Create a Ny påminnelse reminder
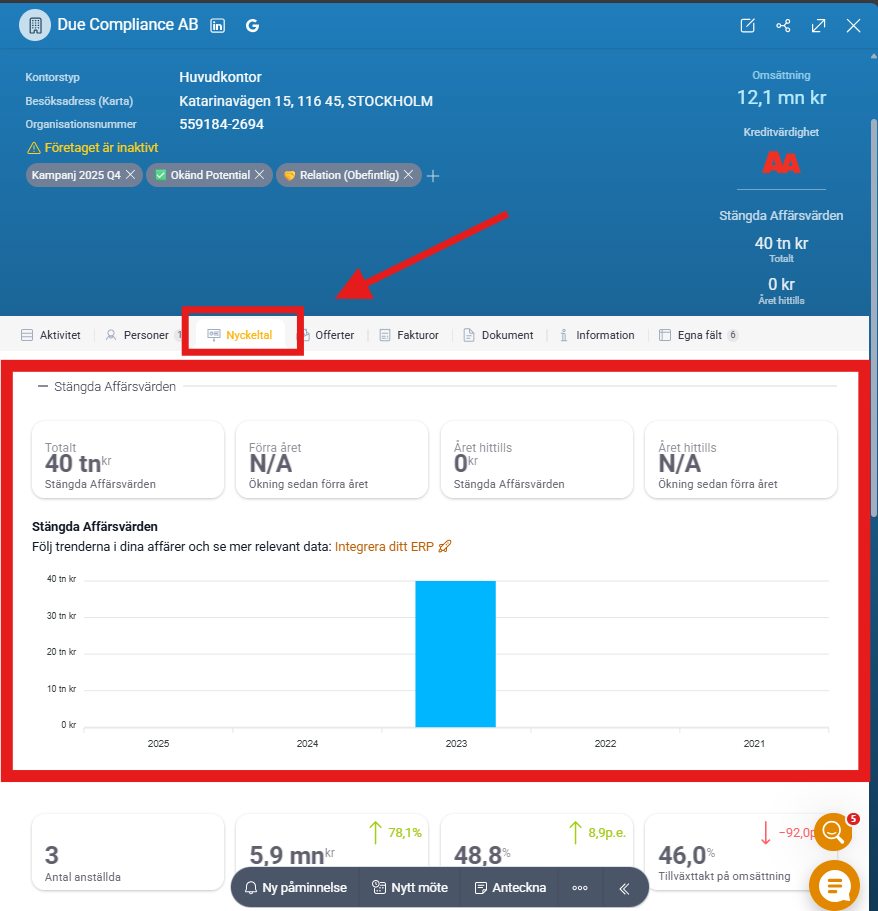878x911 pixels. 296,888
